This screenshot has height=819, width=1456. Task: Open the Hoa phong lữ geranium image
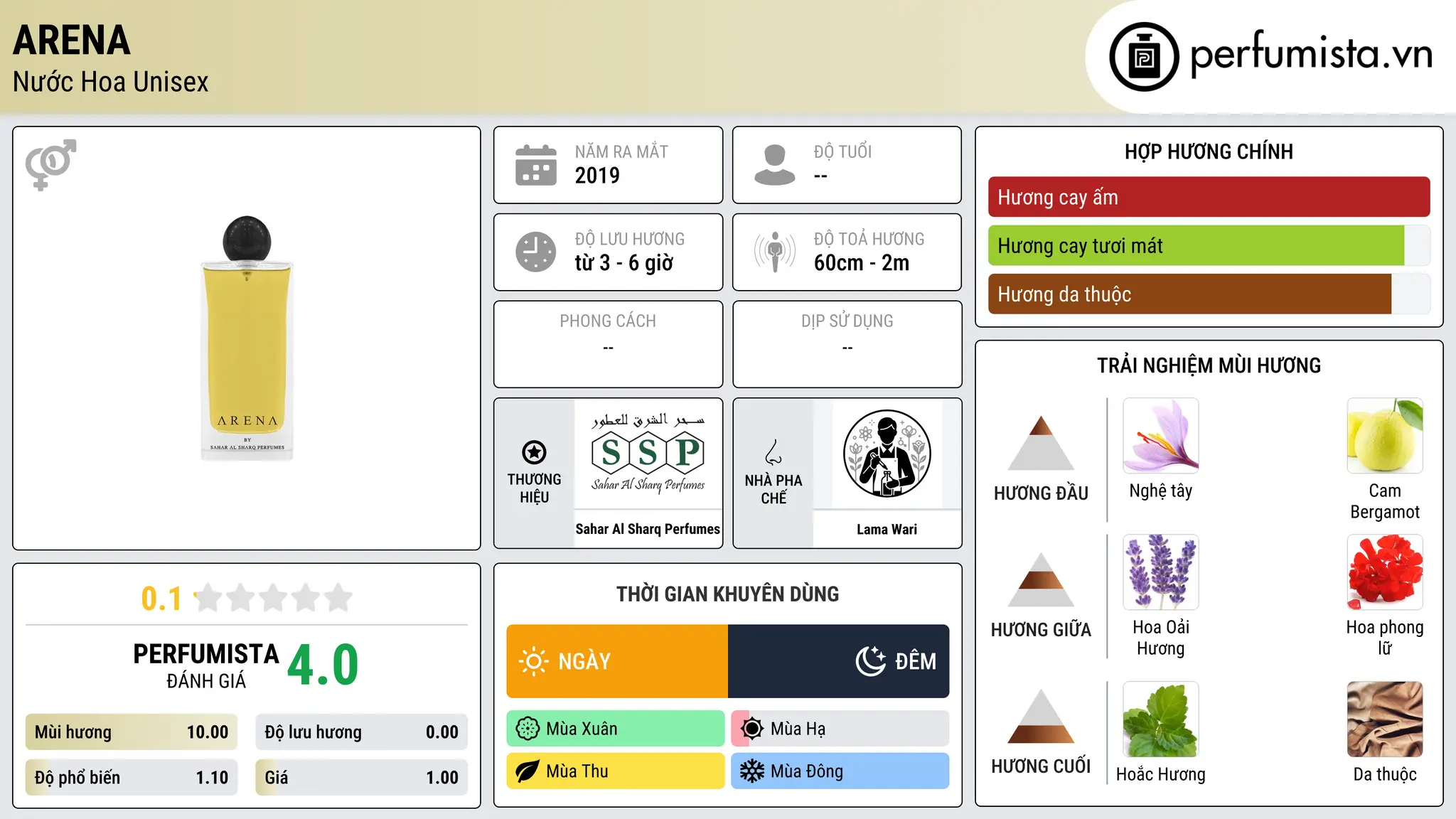coord(1385,572)
